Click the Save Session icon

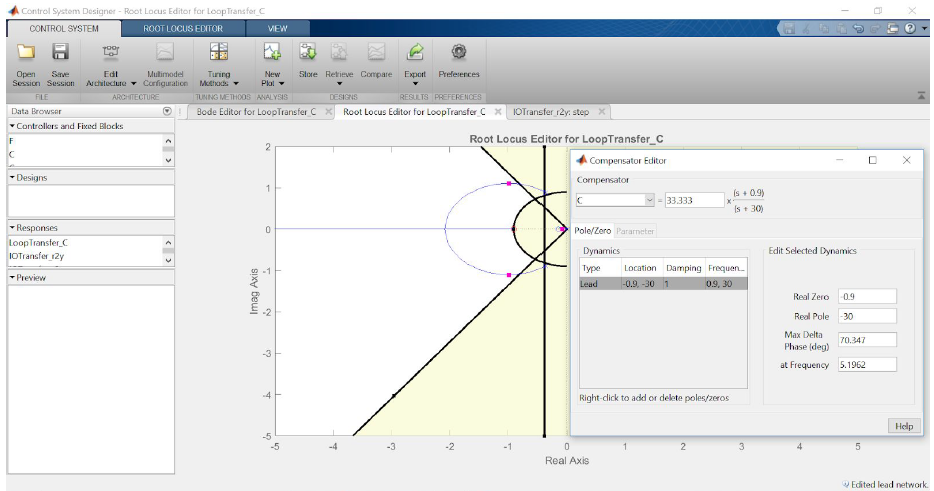tap(60, 52)
